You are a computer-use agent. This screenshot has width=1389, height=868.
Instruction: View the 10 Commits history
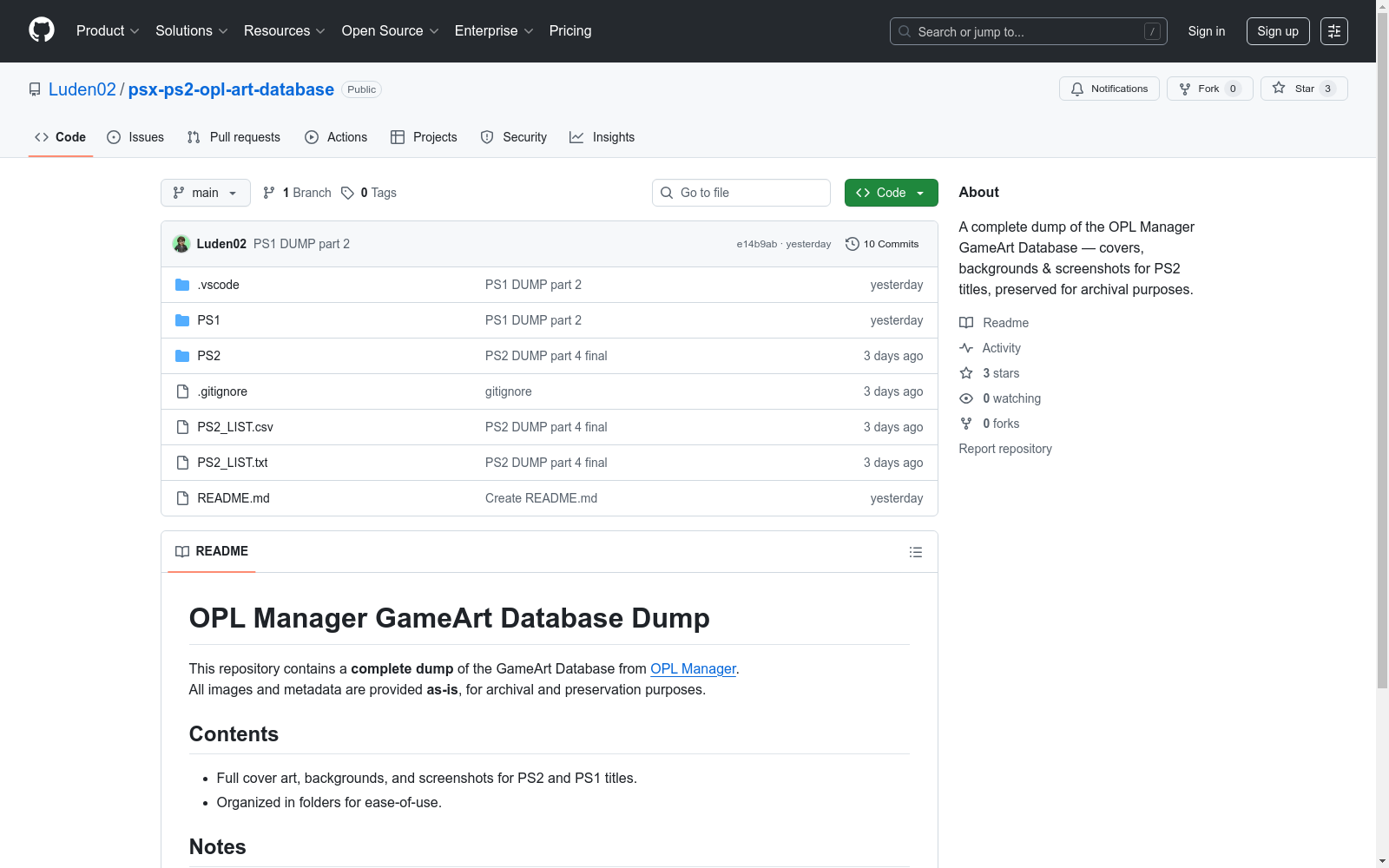click(882, 244)
